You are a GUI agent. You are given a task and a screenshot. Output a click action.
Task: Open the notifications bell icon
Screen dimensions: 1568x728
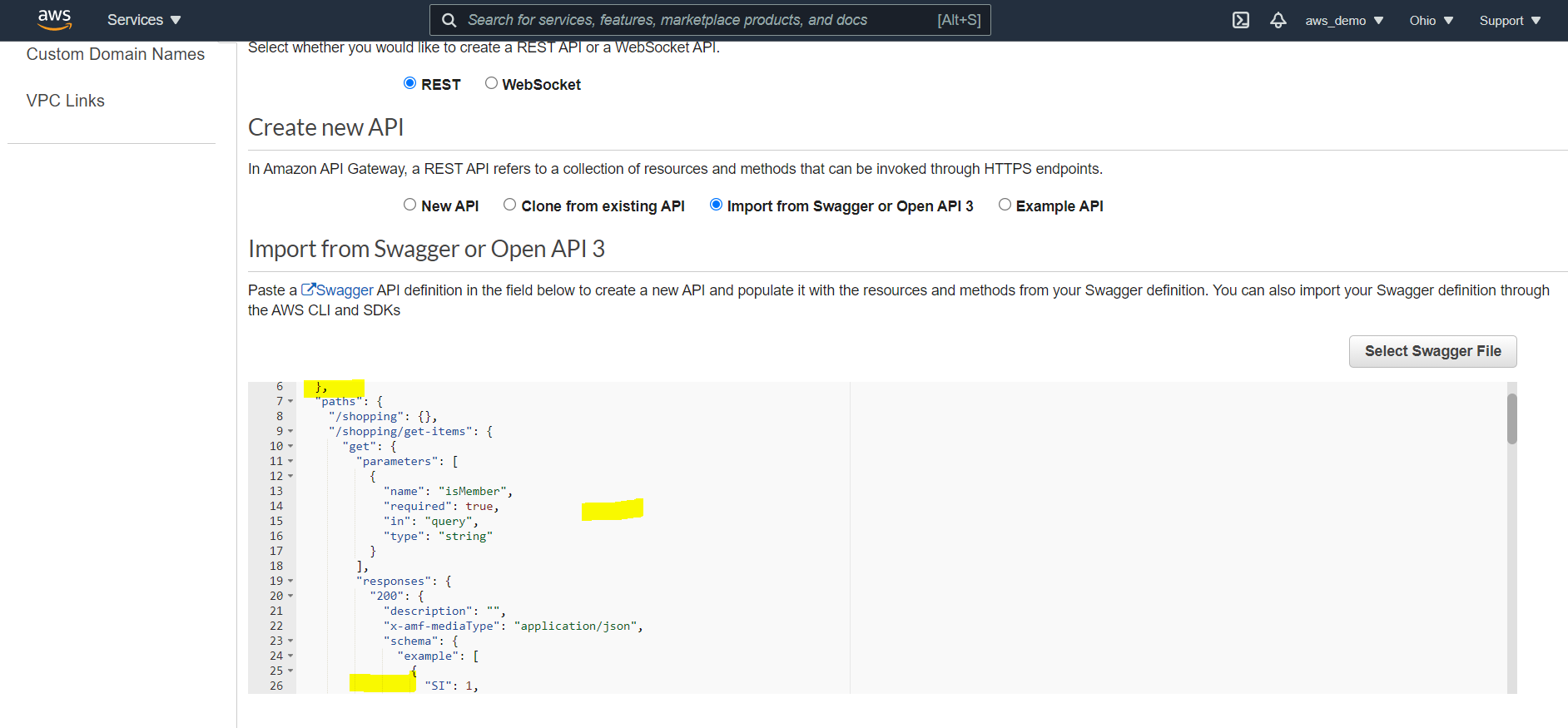coord(1278,20)
